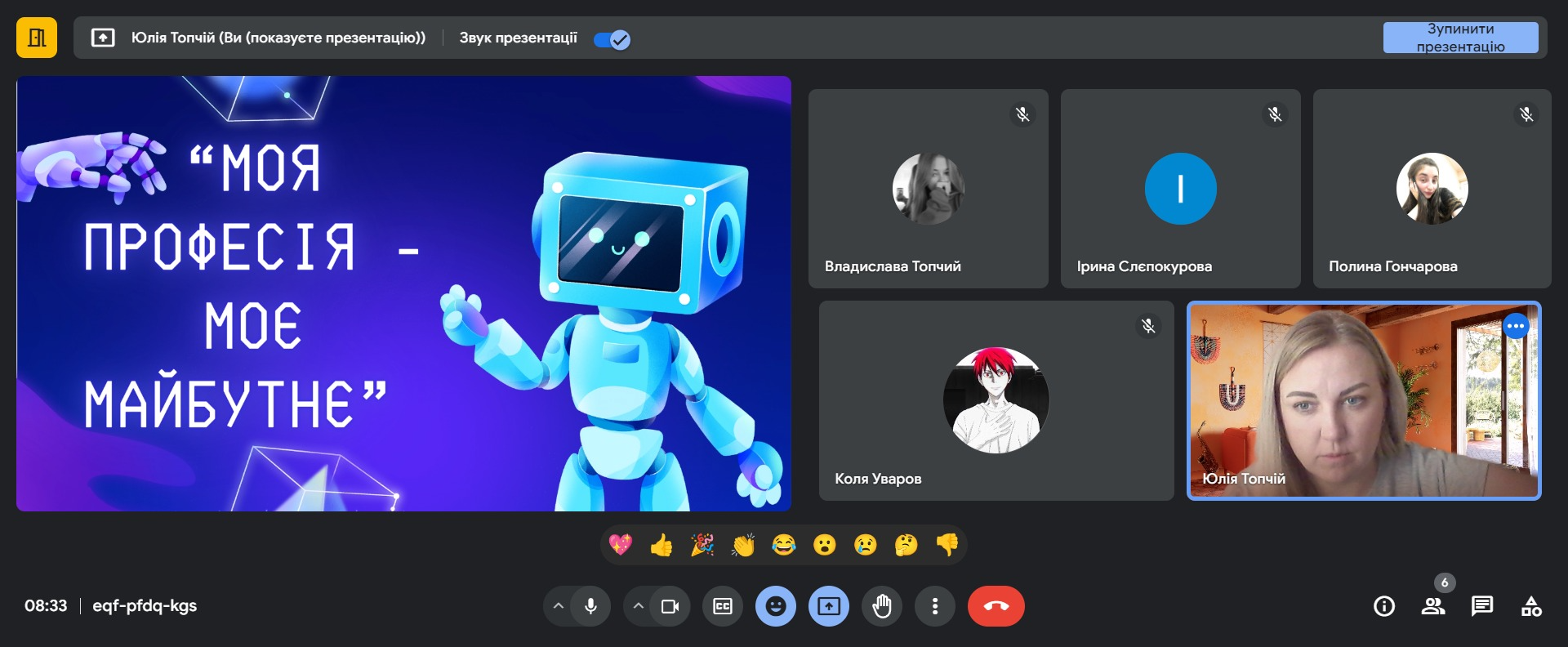The image size is (1568, 647).
Task: Open the three-dot more options menu
Action: tap(935, 606)
